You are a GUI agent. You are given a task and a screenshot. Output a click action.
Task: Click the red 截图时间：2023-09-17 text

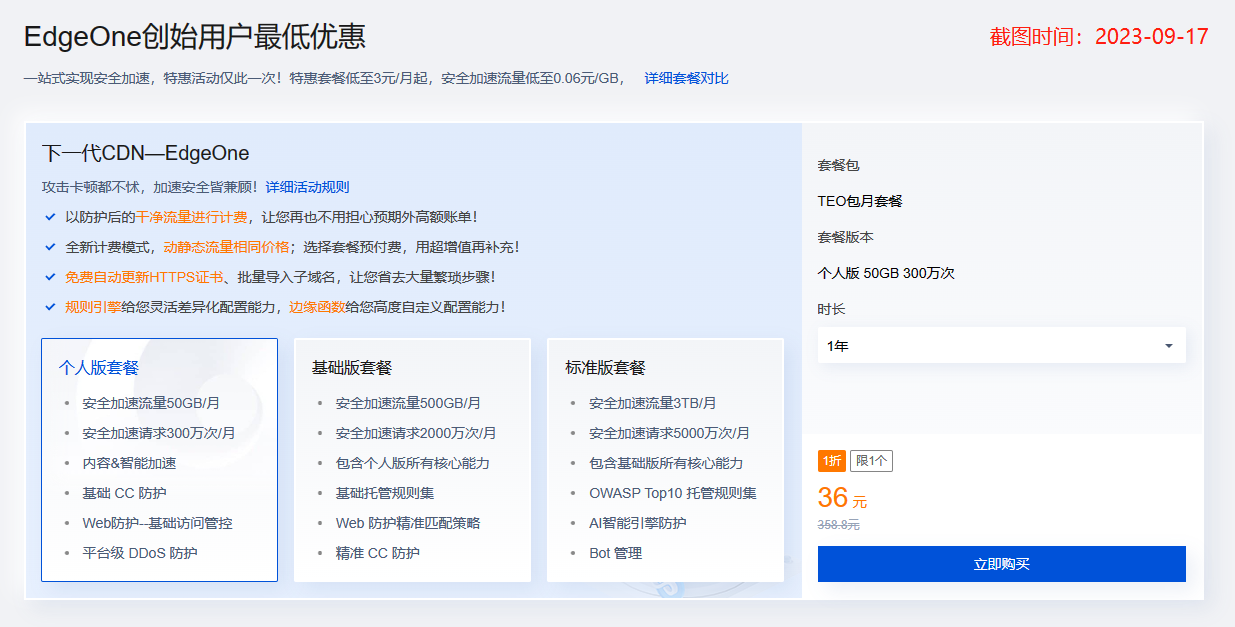[1099, 37]
